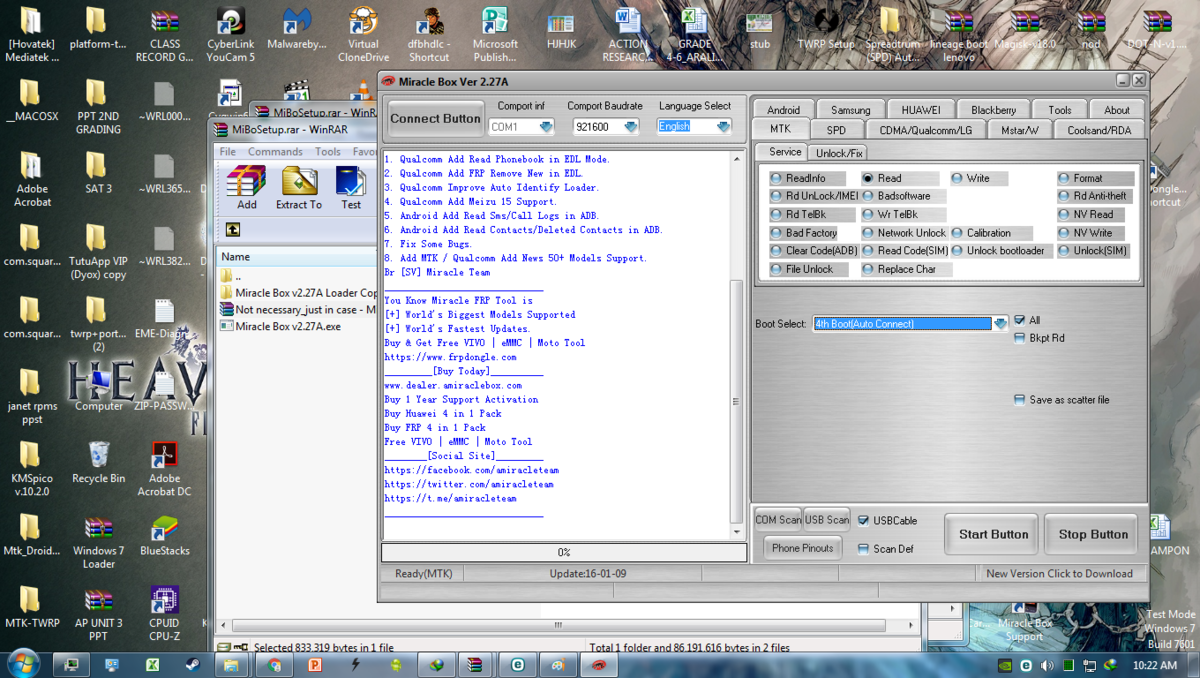Click New Version Click to Download

point(1059,574)
